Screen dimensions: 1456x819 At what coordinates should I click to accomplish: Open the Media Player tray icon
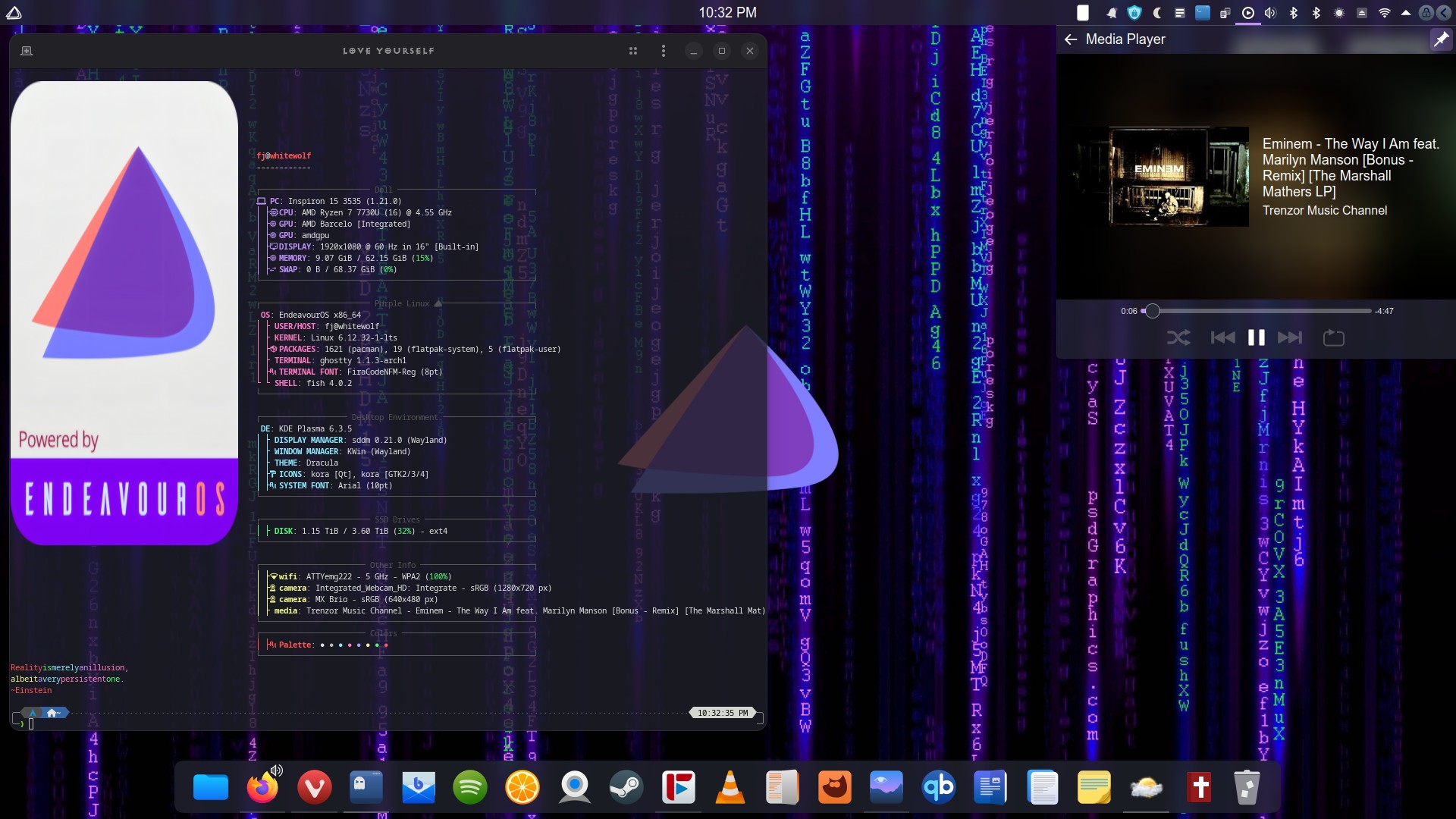click(x=1248, y=13)
